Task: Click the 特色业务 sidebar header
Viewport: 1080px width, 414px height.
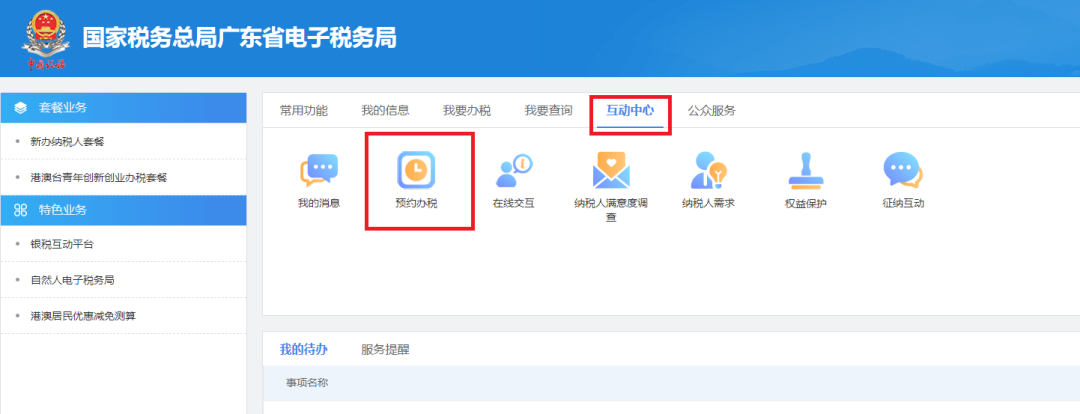Action: 123,210
